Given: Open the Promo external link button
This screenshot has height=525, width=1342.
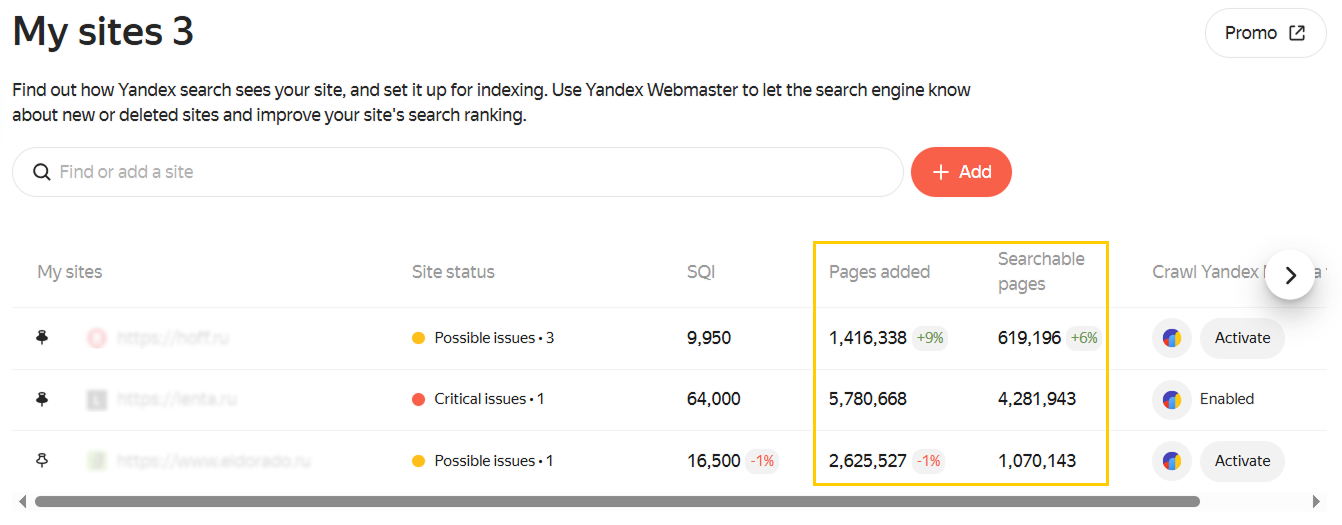Looking at the screenshot, I should [1265, 33].
